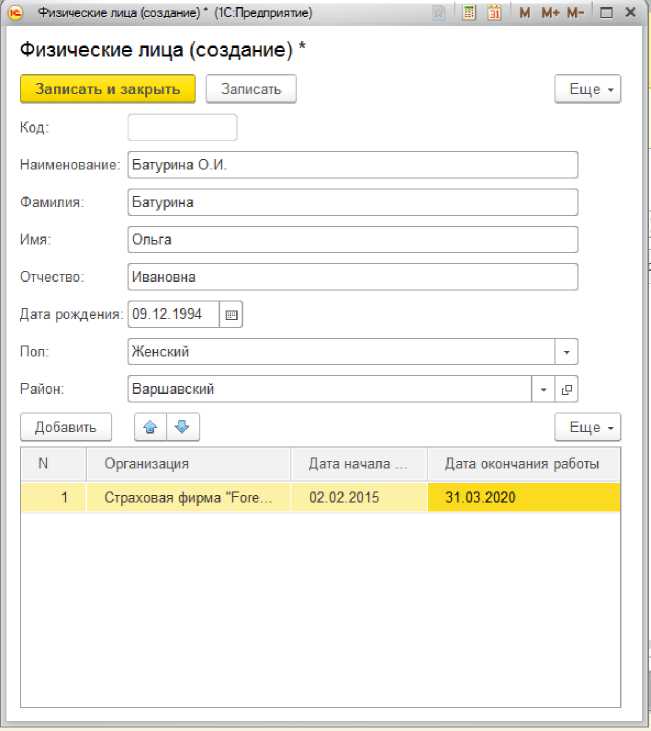Viewport: 651px width, 731px height.
Task: Click the greyed save icon in title bar
Action: 438,13
